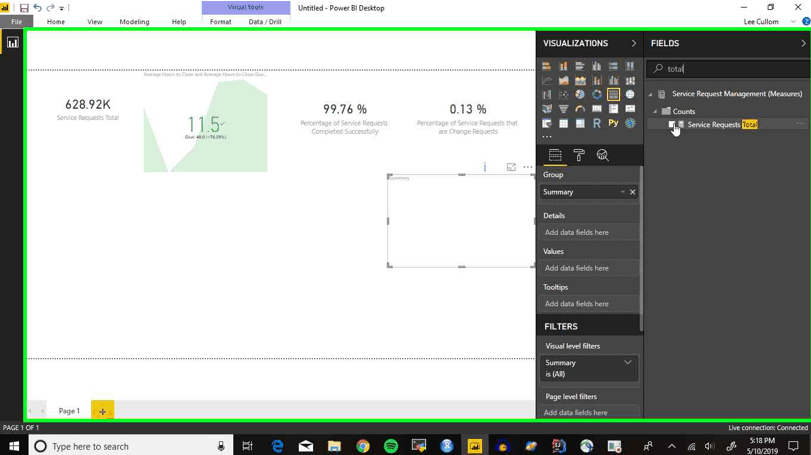Select the Stacked bar chart visual

(x=547, y=66)
